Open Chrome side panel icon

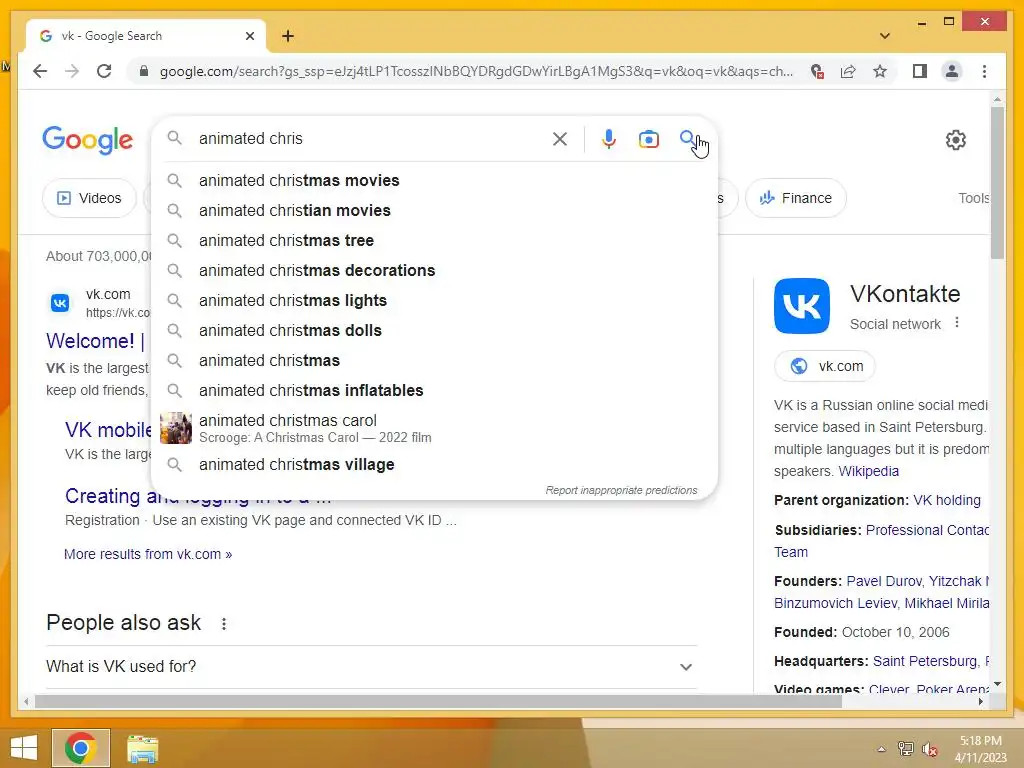920,71
